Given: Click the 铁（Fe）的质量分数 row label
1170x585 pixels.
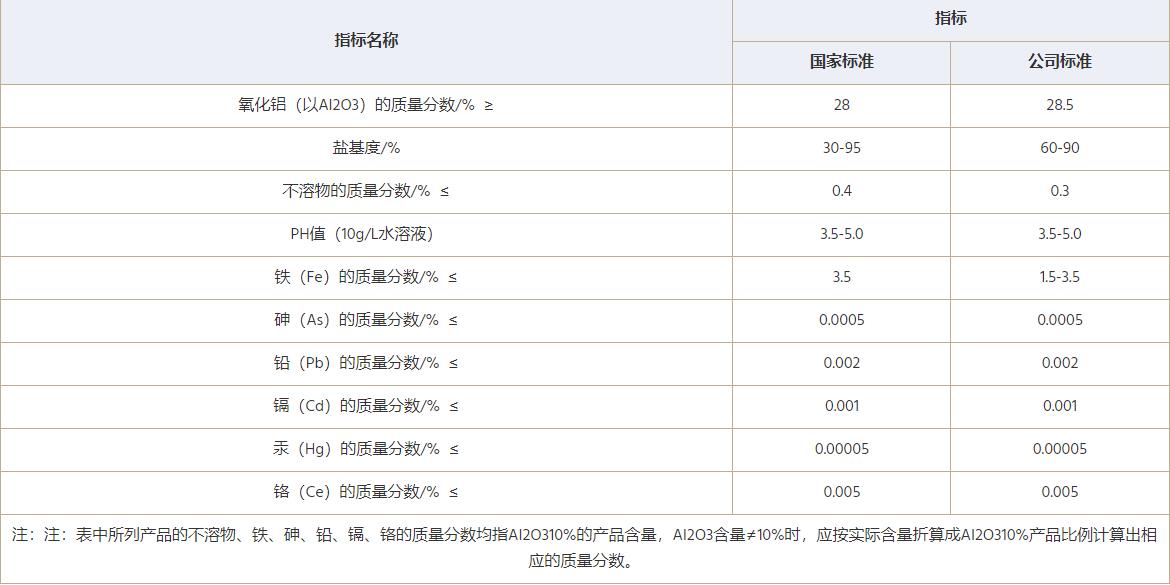Looking at the screenshot, I should tap(366, 277).
